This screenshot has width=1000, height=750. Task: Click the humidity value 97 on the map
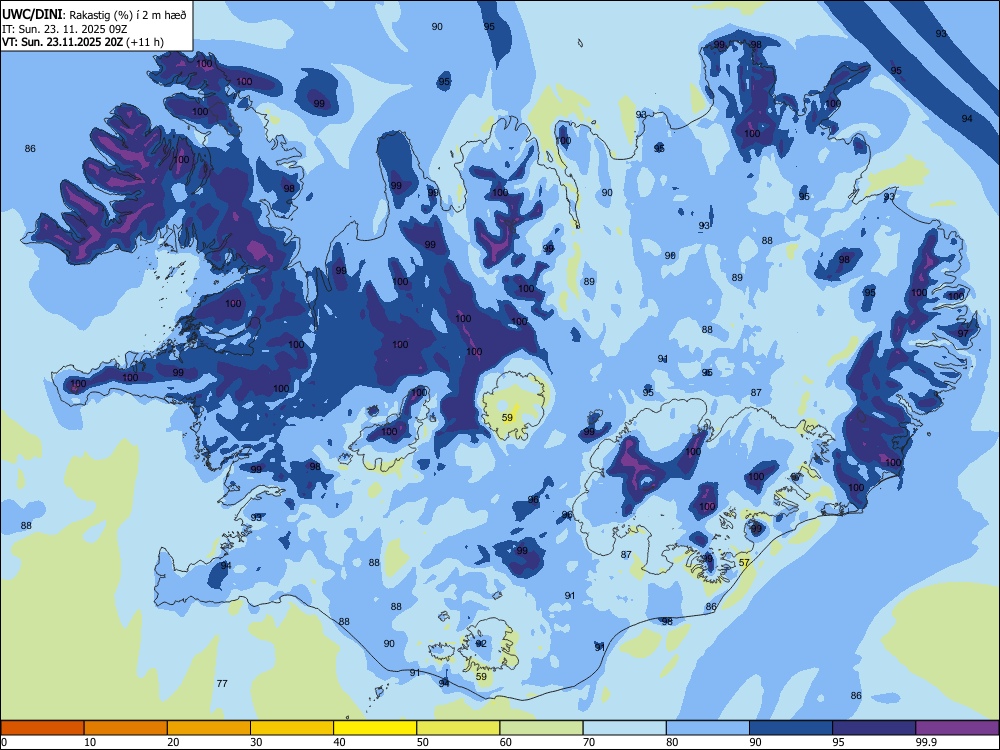point(963,333)
